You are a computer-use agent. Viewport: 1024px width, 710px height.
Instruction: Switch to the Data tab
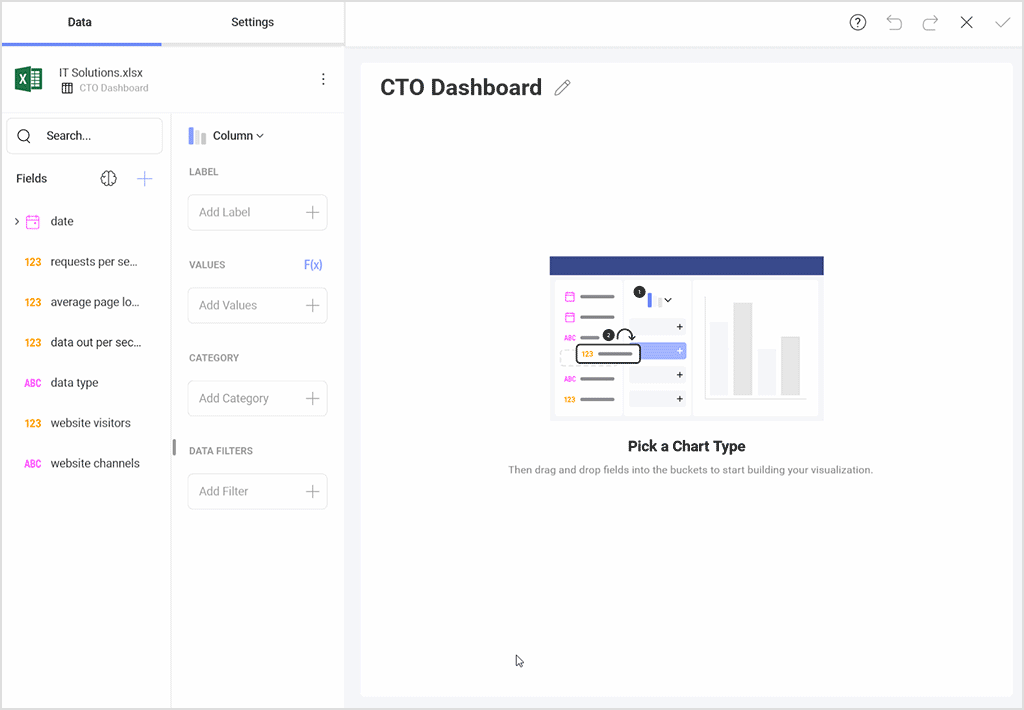(x=80, y=22)
